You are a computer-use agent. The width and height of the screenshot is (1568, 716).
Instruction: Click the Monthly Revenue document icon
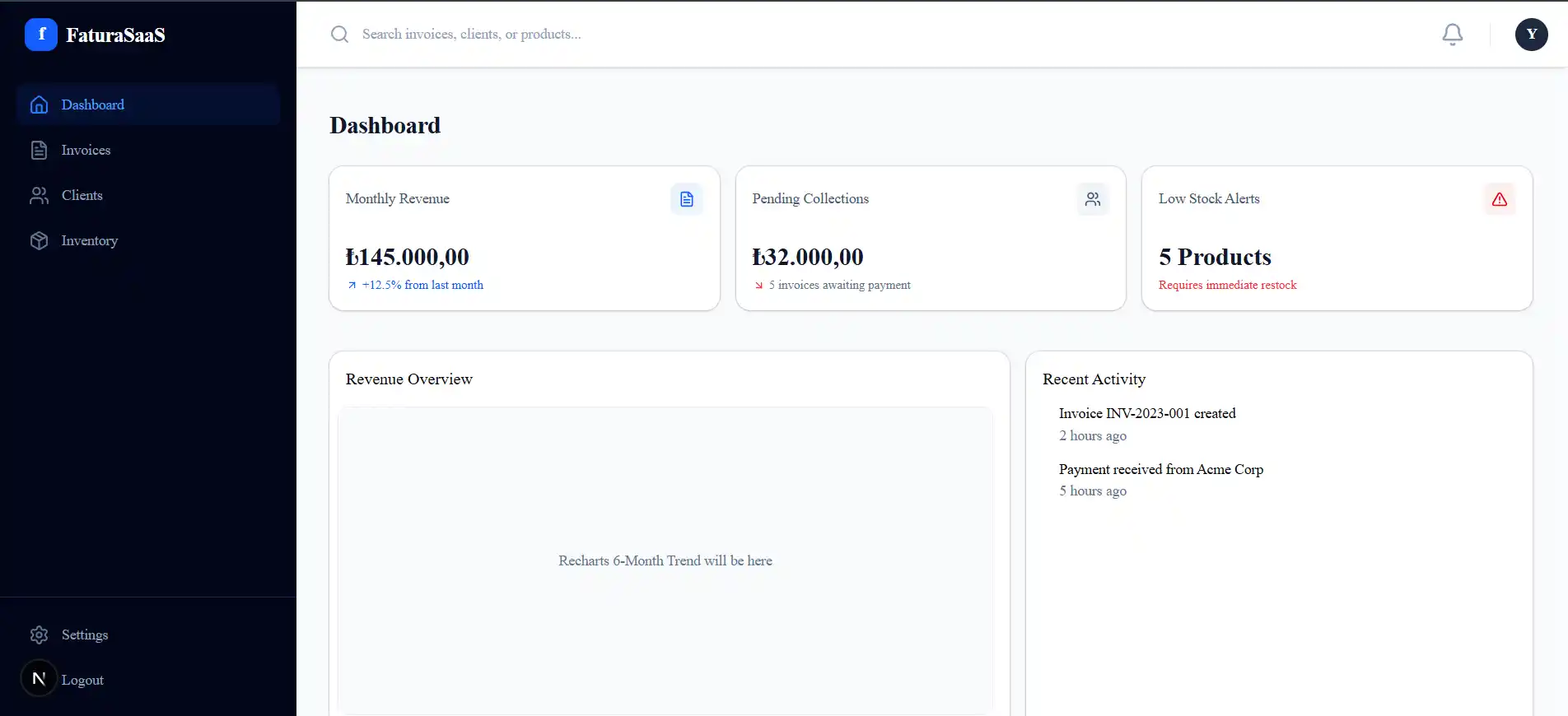687,199
